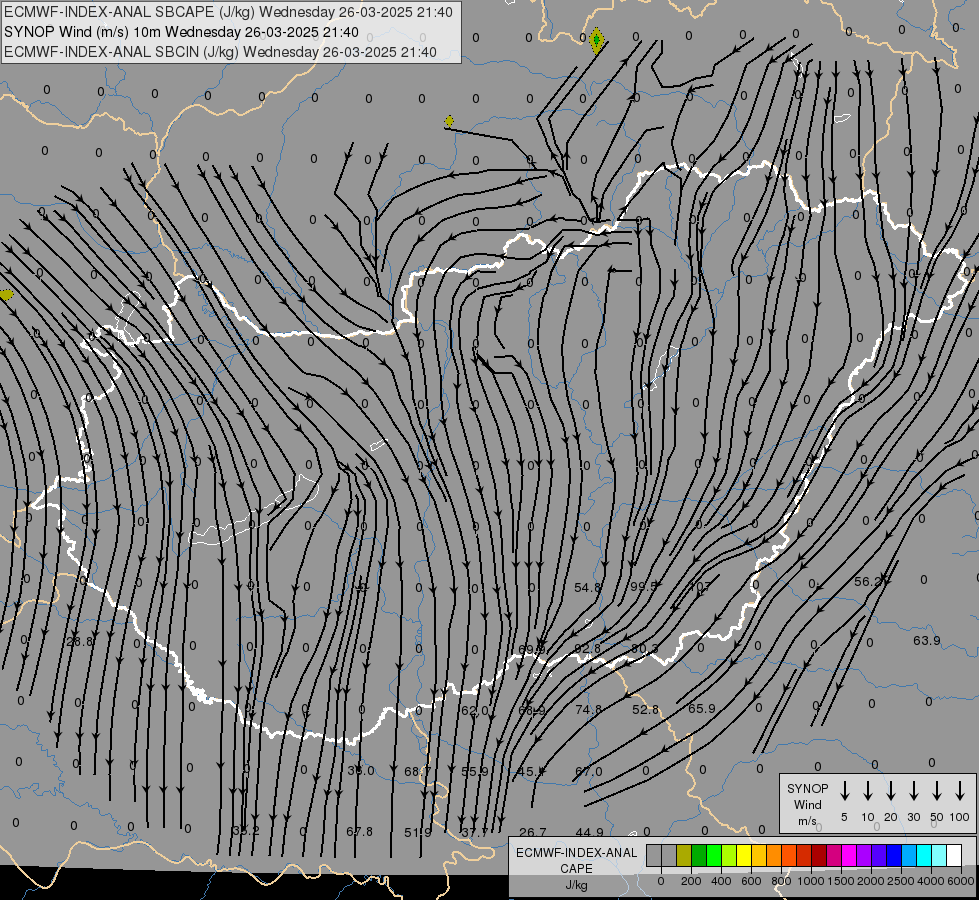Click the 44.9 CAPE value on map

pos(589,832)
